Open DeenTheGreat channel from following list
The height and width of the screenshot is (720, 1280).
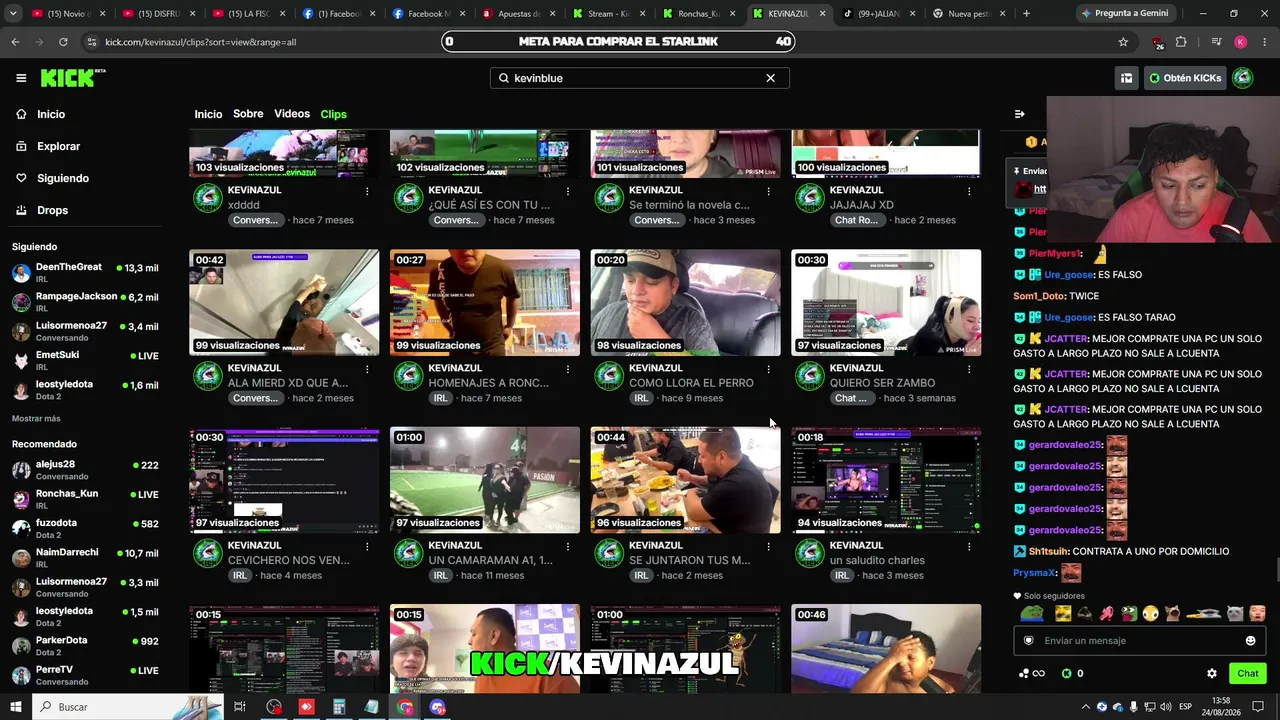(x=85, y=273)
